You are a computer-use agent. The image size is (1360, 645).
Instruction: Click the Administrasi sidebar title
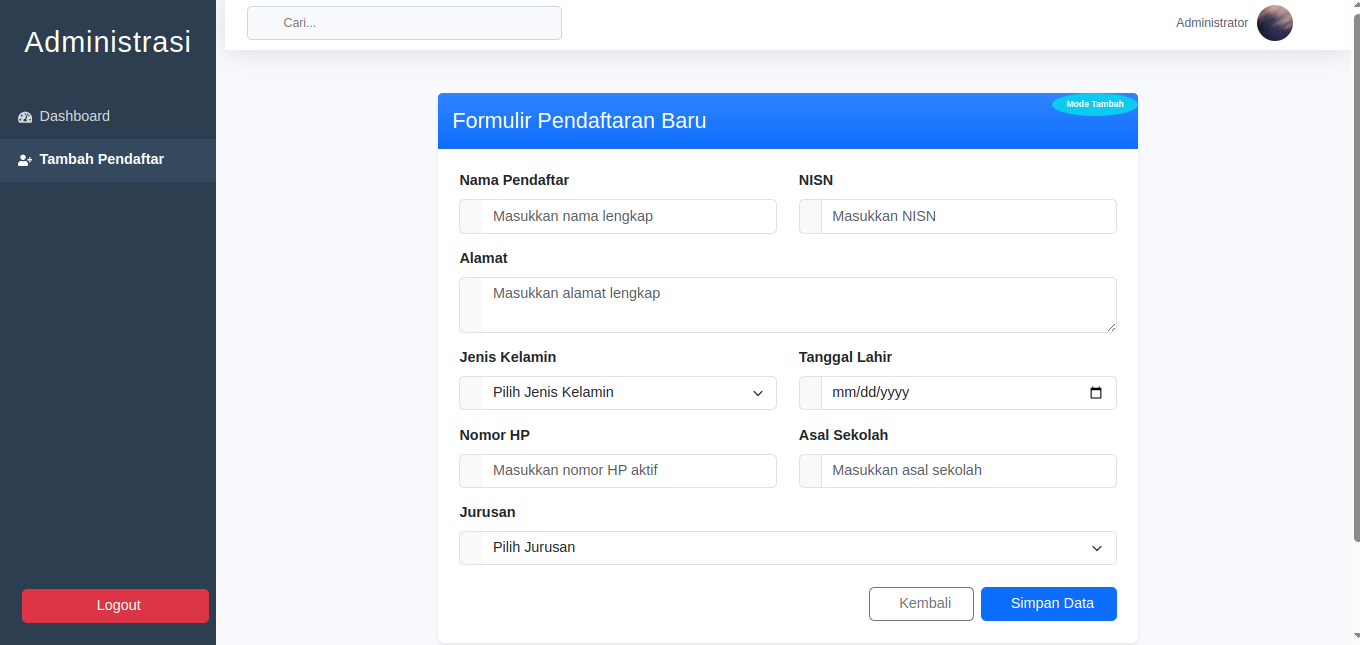click(x=107, y=42)
